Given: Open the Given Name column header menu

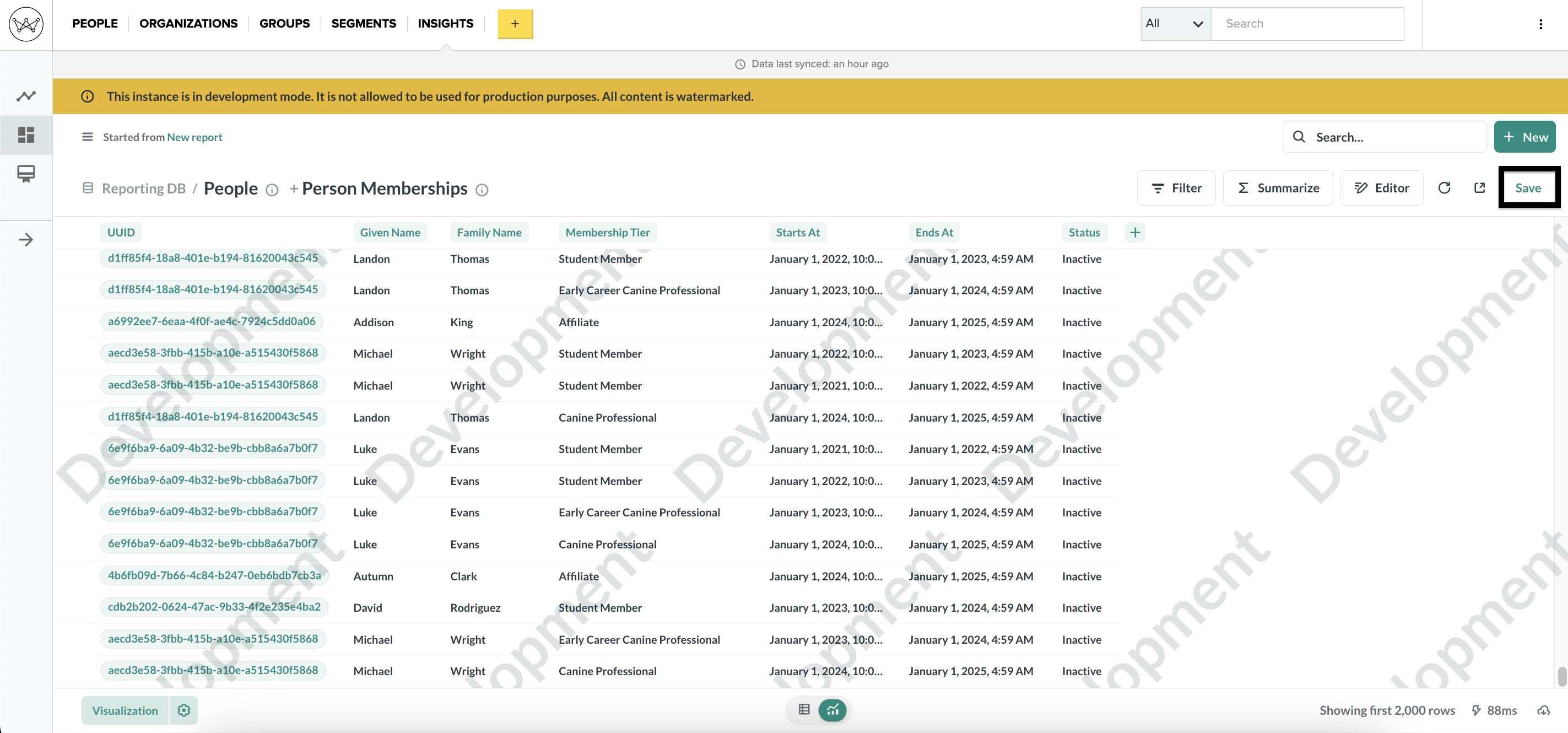Looking at the screenshot, I should pyautogui.click(x=390, y=233).
